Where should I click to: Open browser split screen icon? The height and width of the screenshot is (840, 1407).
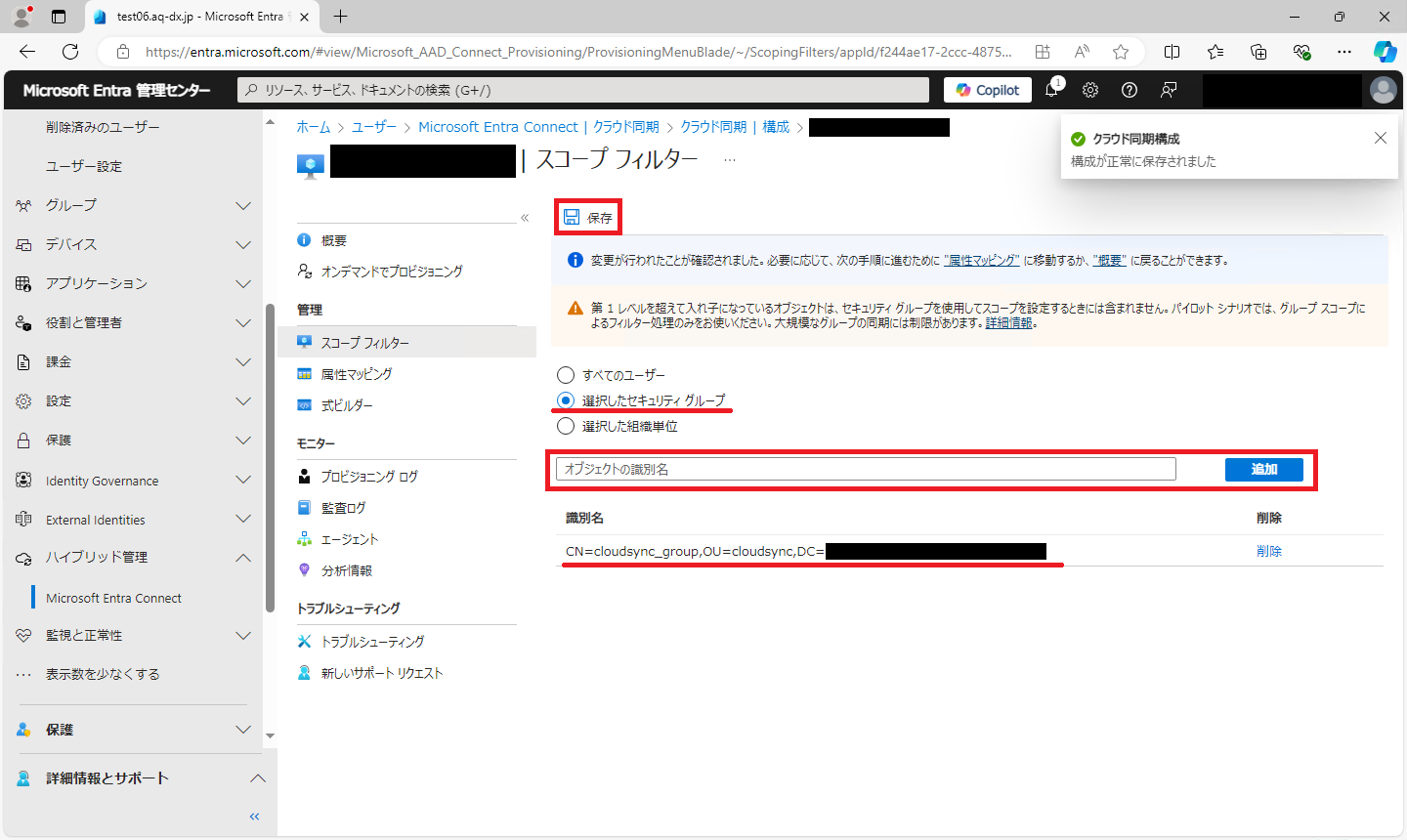click(1172, 52)
